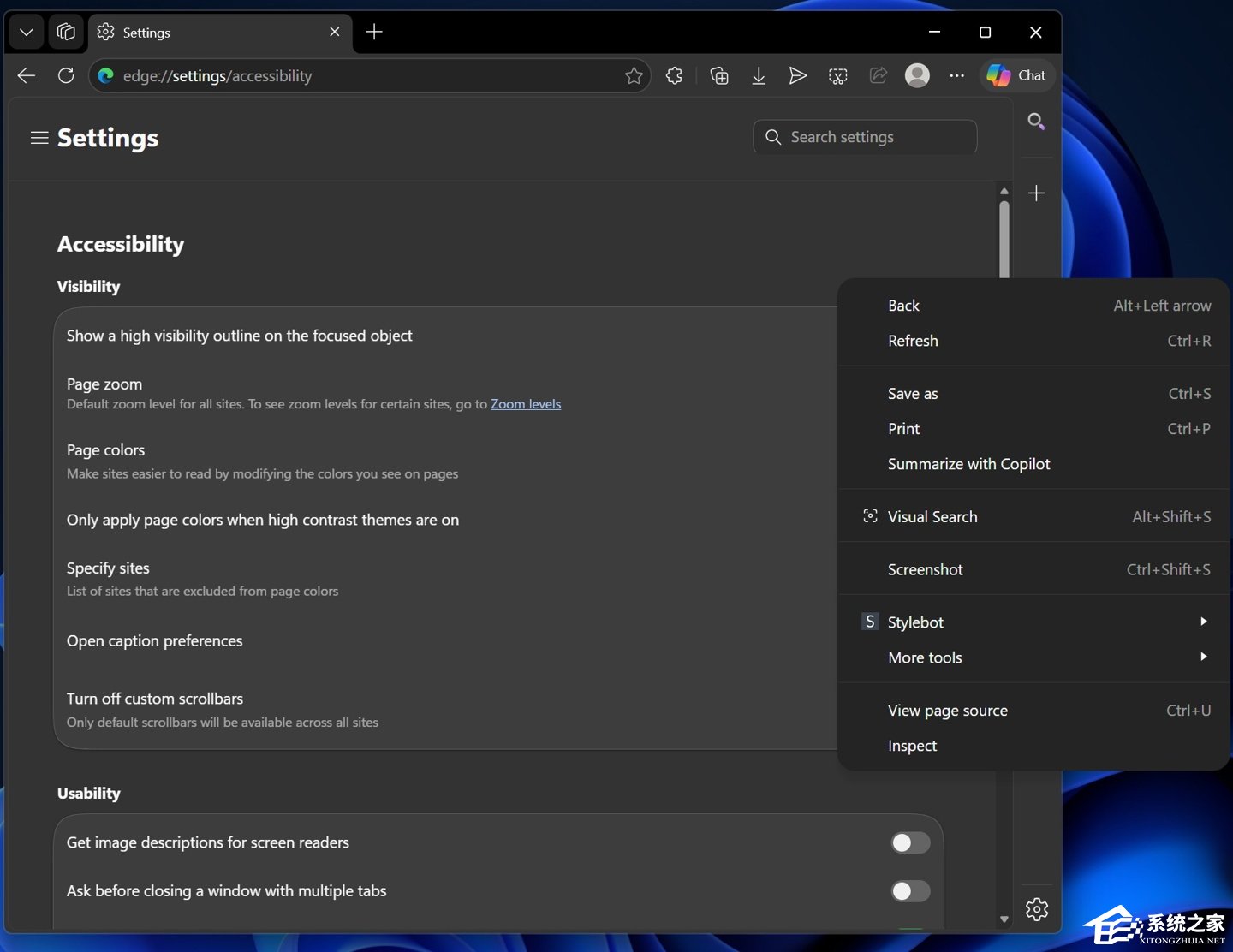Add a sidebar app with the plus icon
Viewport: 1233px width, 952px height.
click(1036, 193)
